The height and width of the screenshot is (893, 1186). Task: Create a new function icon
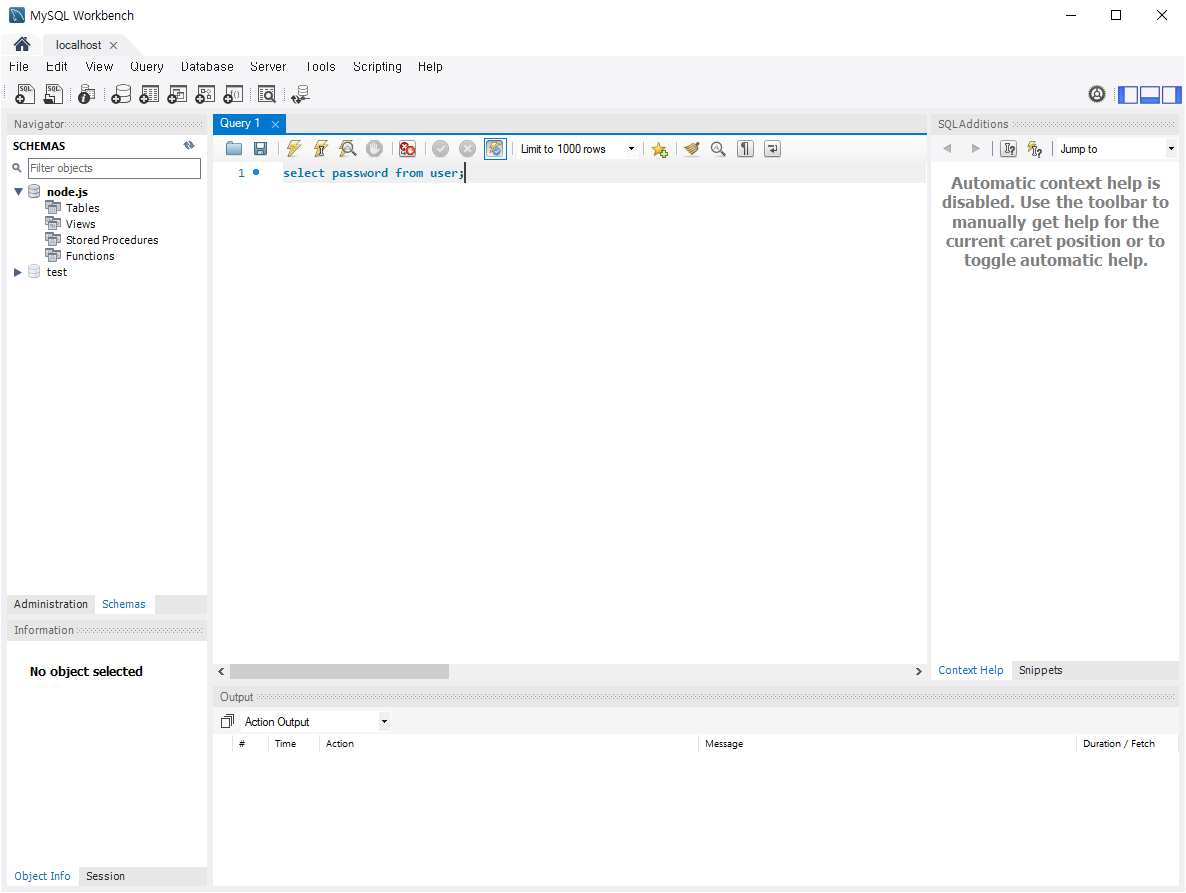233,95
